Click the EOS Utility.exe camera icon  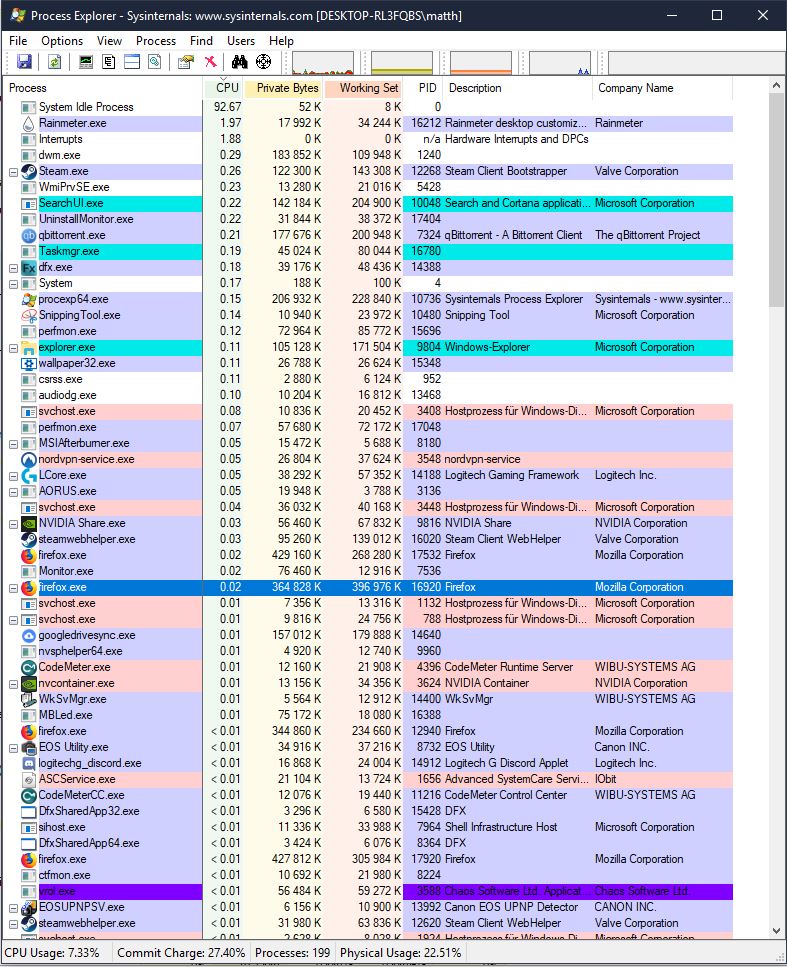click(x=28, y=747)
